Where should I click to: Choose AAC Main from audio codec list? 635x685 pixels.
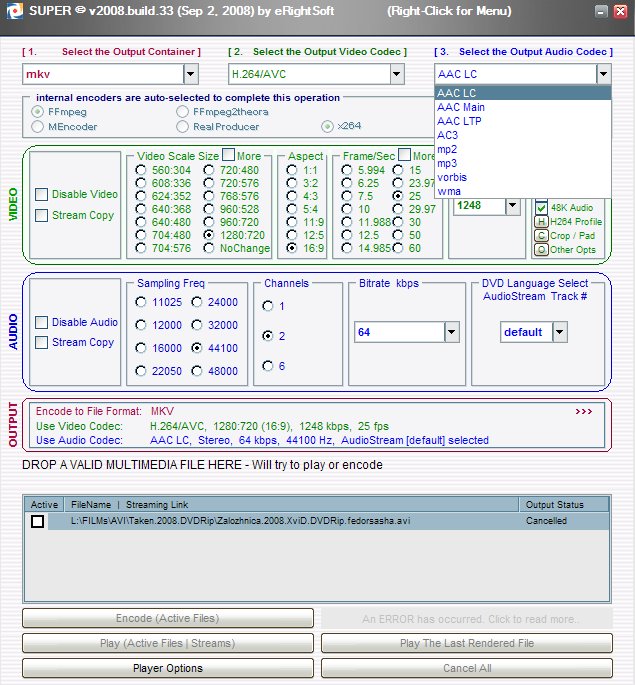(523, 107)
